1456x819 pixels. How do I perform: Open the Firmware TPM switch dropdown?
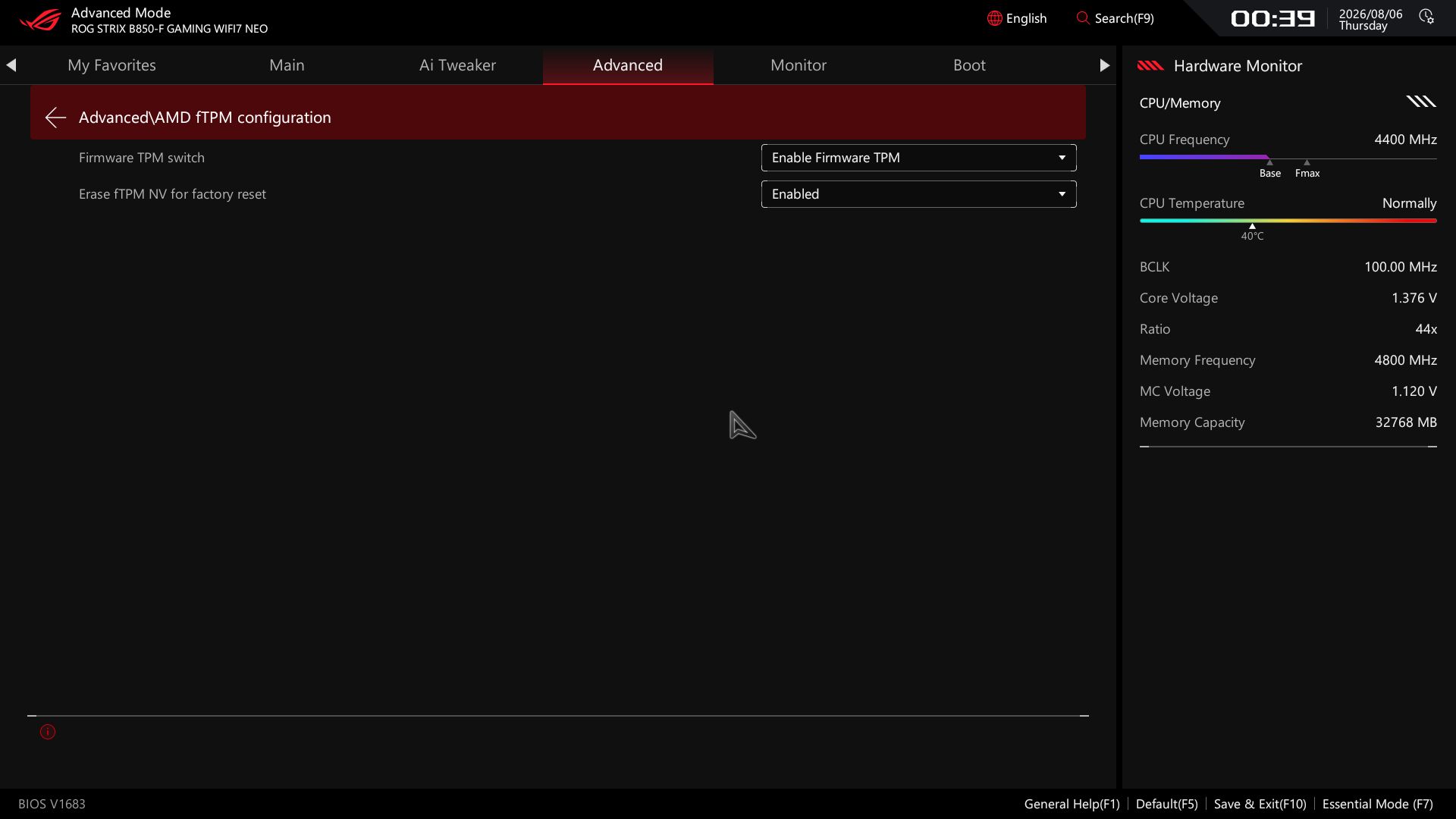pyautogui.click(x=918, y=158)
